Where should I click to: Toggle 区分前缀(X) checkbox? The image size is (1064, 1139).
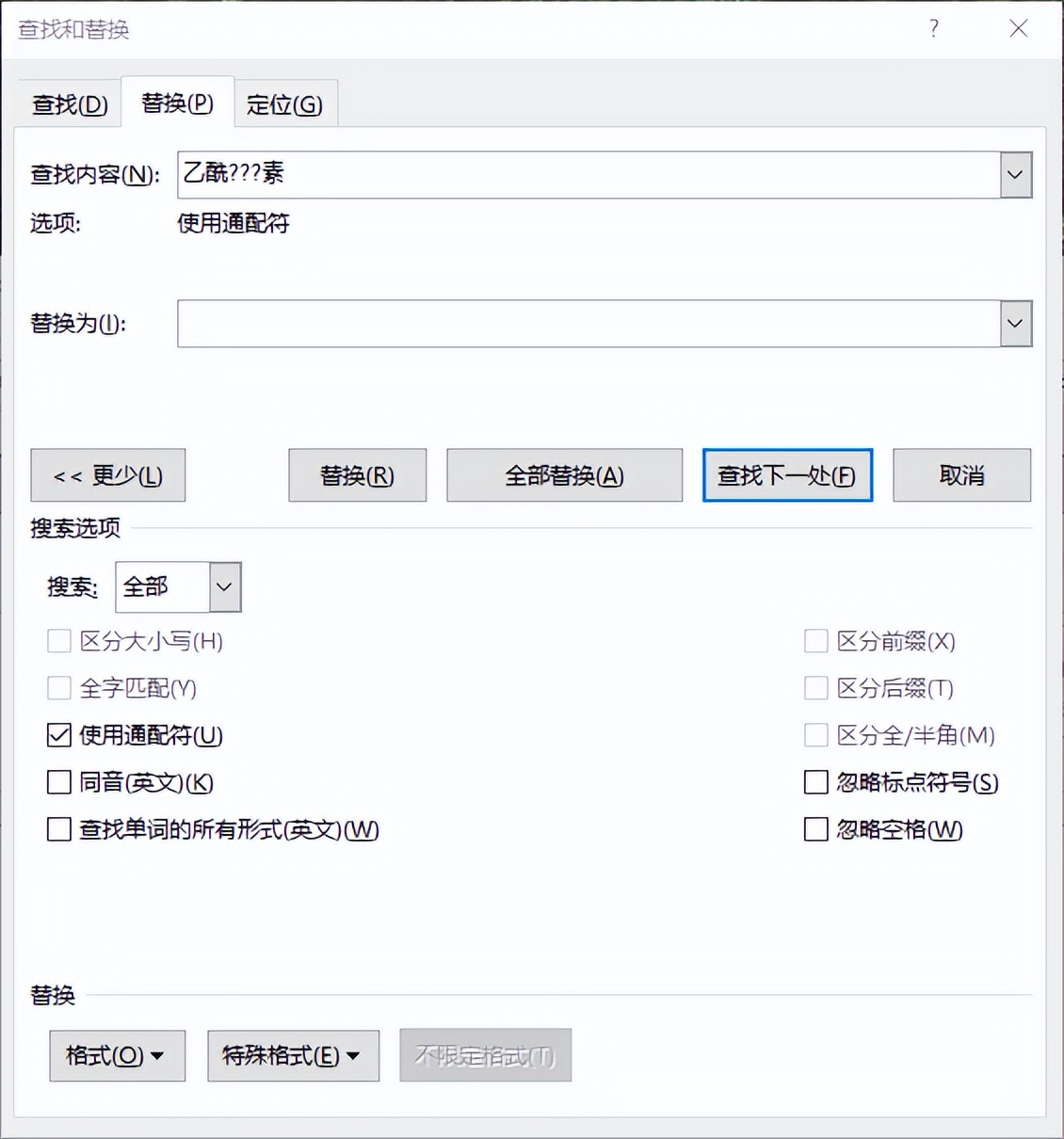coord(816,641)
